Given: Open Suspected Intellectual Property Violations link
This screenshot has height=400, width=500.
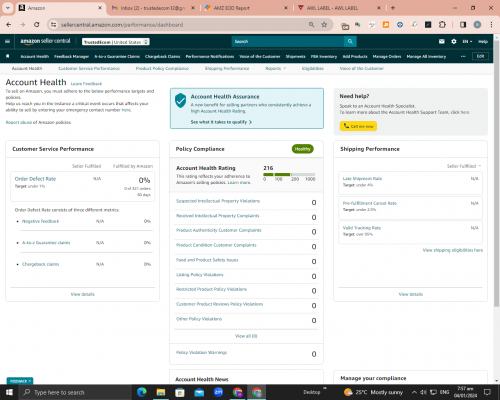Looking at the screenshot, I should click(218, 201).
